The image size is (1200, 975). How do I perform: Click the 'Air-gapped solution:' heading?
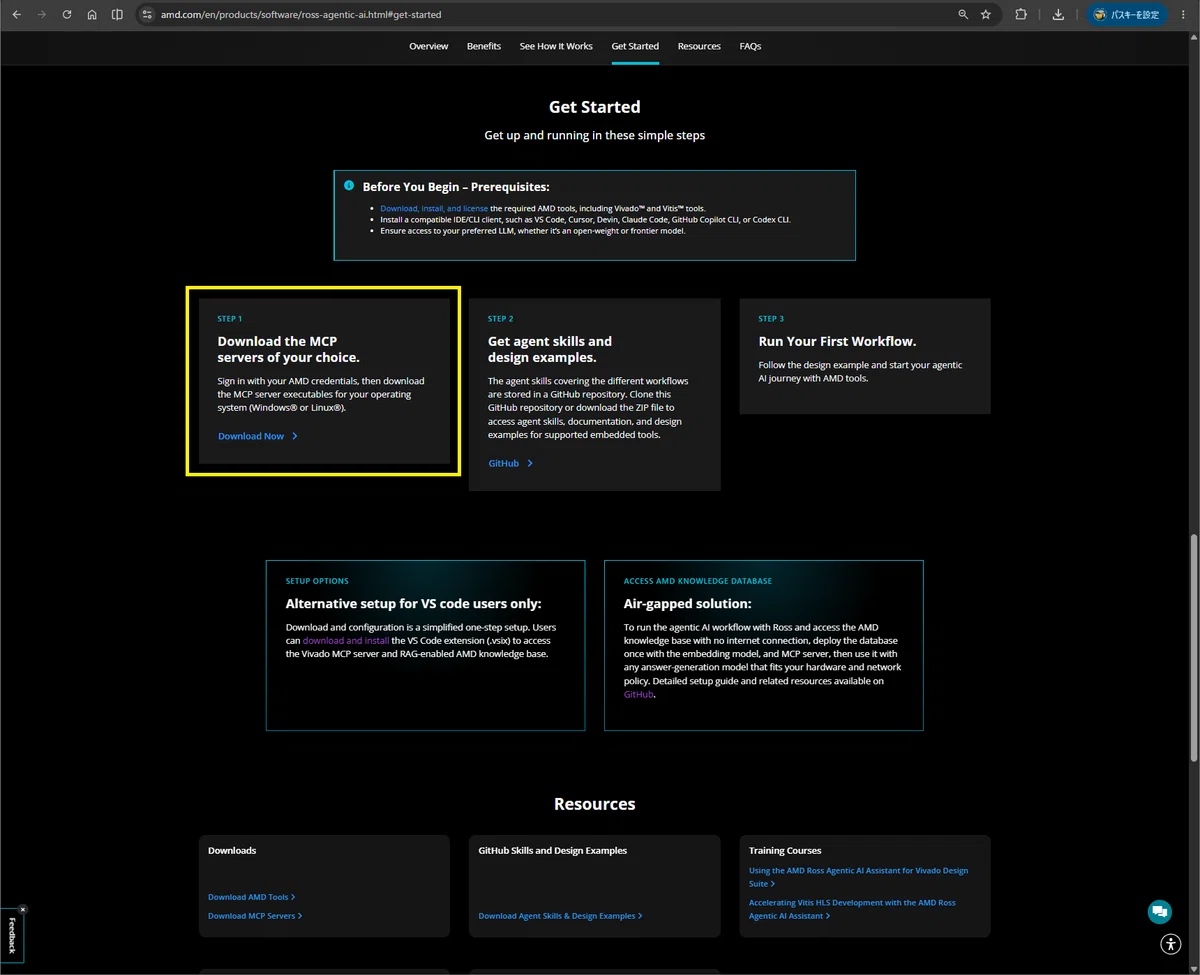688,603
